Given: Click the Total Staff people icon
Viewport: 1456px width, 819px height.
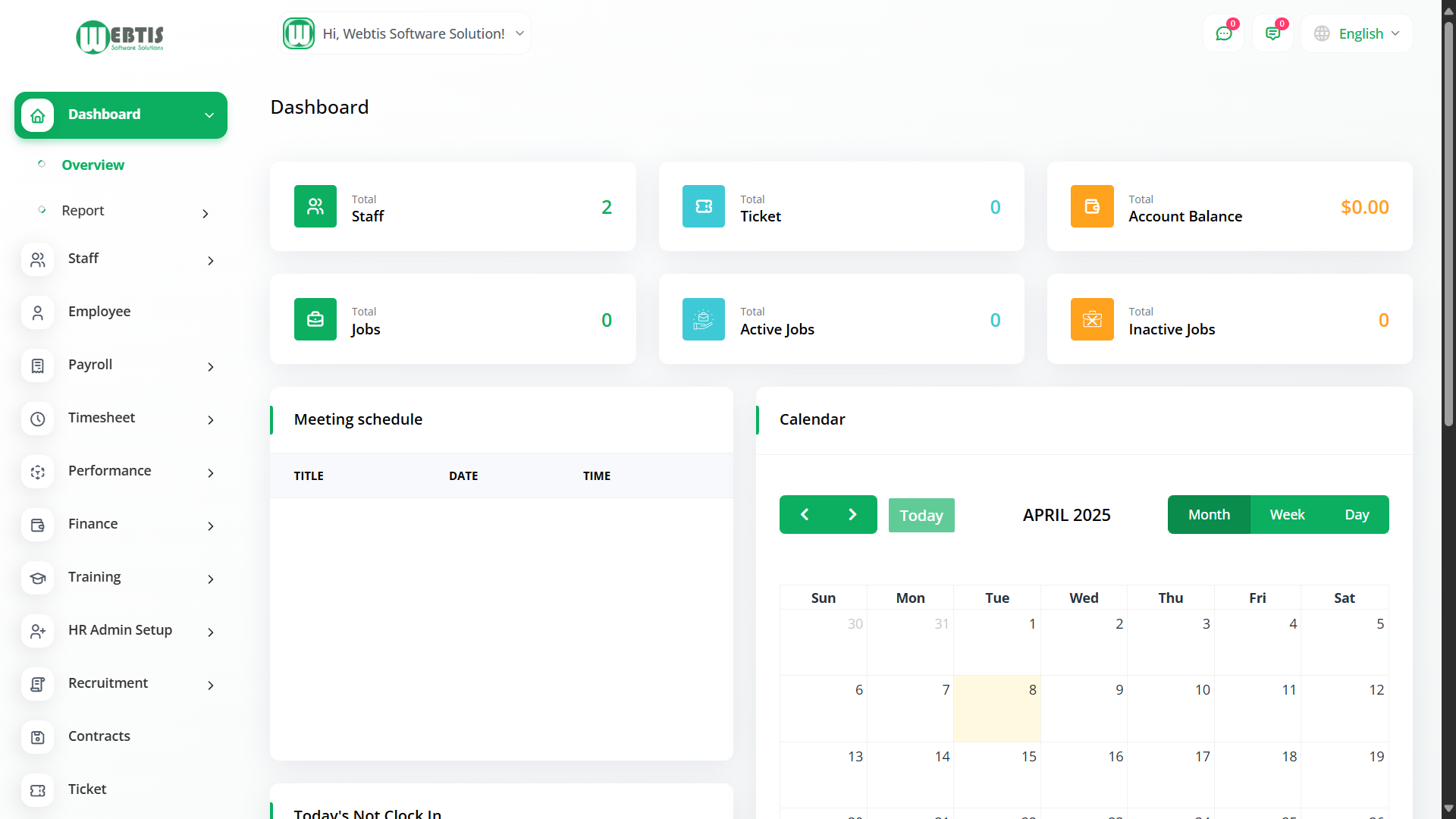Looking at the screenshot, I should [x=315, y=206].
